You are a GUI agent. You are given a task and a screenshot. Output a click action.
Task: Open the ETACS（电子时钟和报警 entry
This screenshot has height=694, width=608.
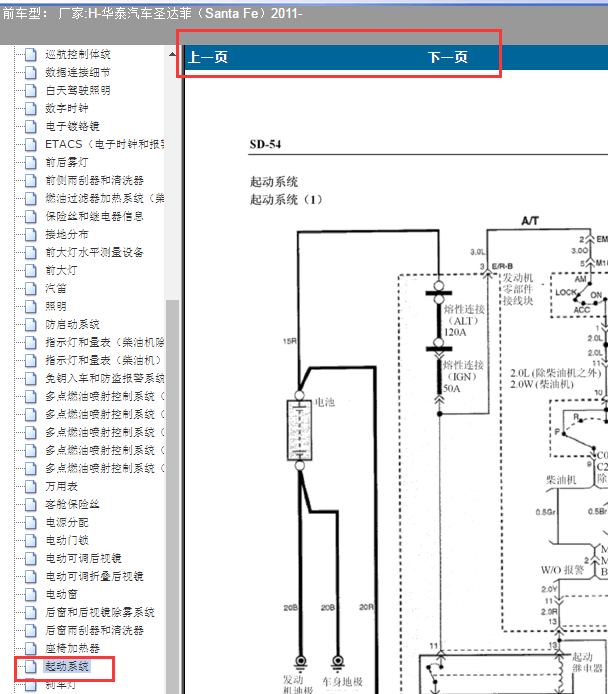pyautogui.click(x=105, y=145)
